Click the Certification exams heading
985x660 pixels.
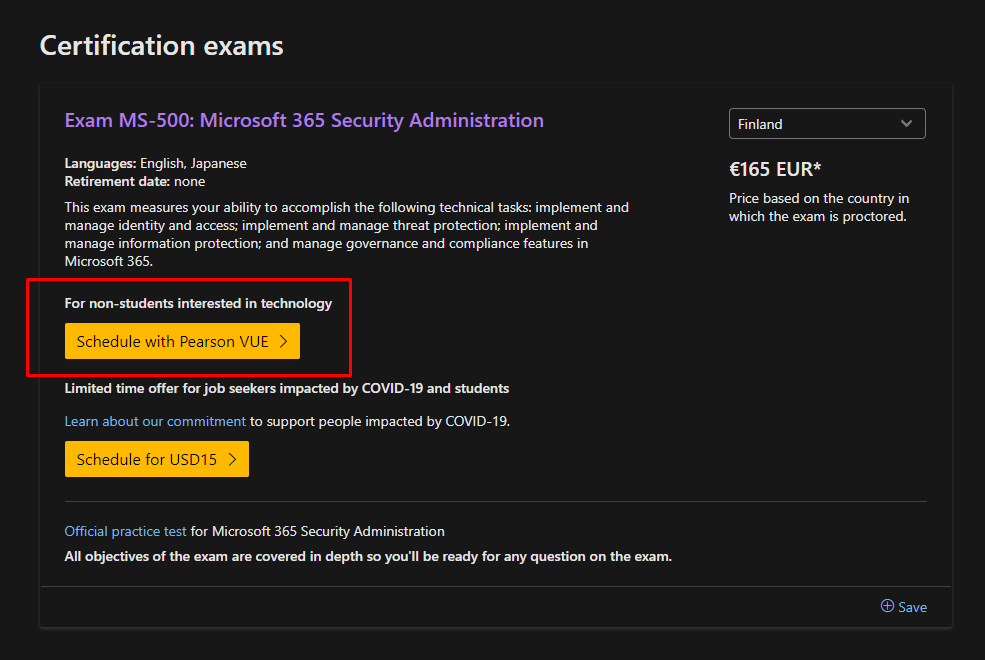coord(161,46)
